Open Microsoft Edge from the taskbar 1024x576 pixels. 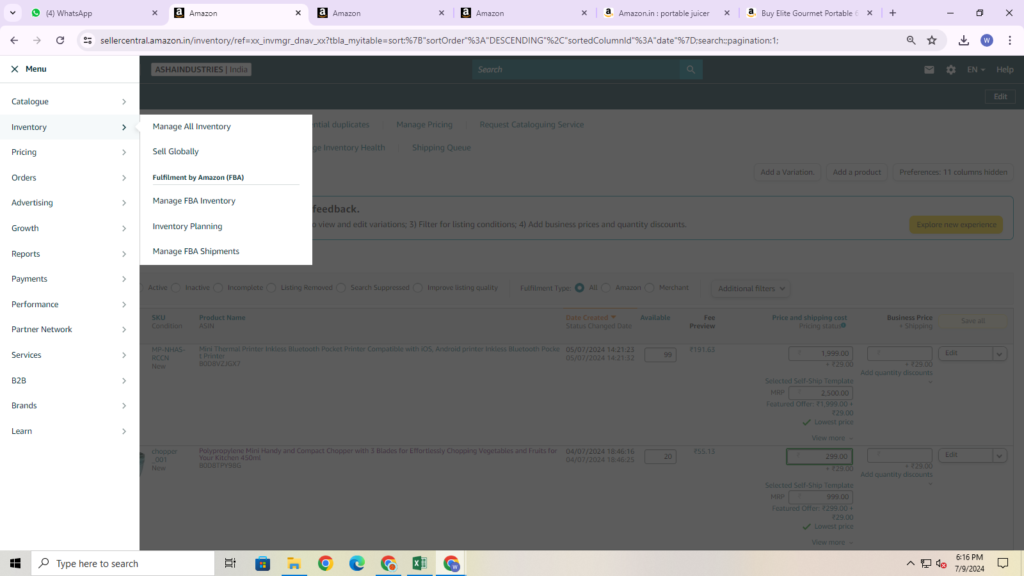click(357, 563)
